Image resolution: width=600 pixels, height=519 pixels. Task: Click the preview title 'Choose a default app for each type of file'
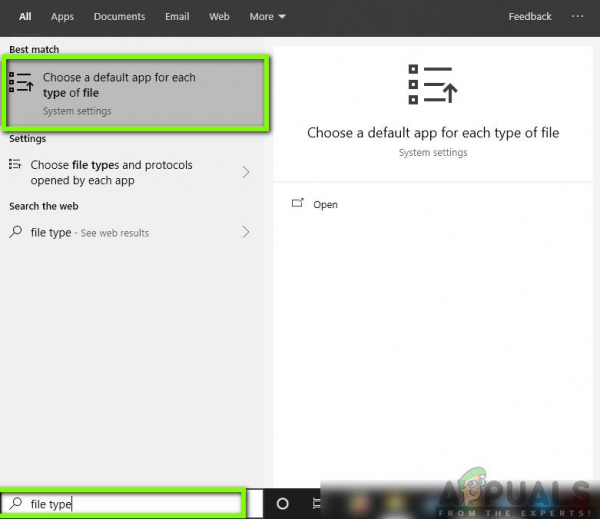(x=433, y=133)
